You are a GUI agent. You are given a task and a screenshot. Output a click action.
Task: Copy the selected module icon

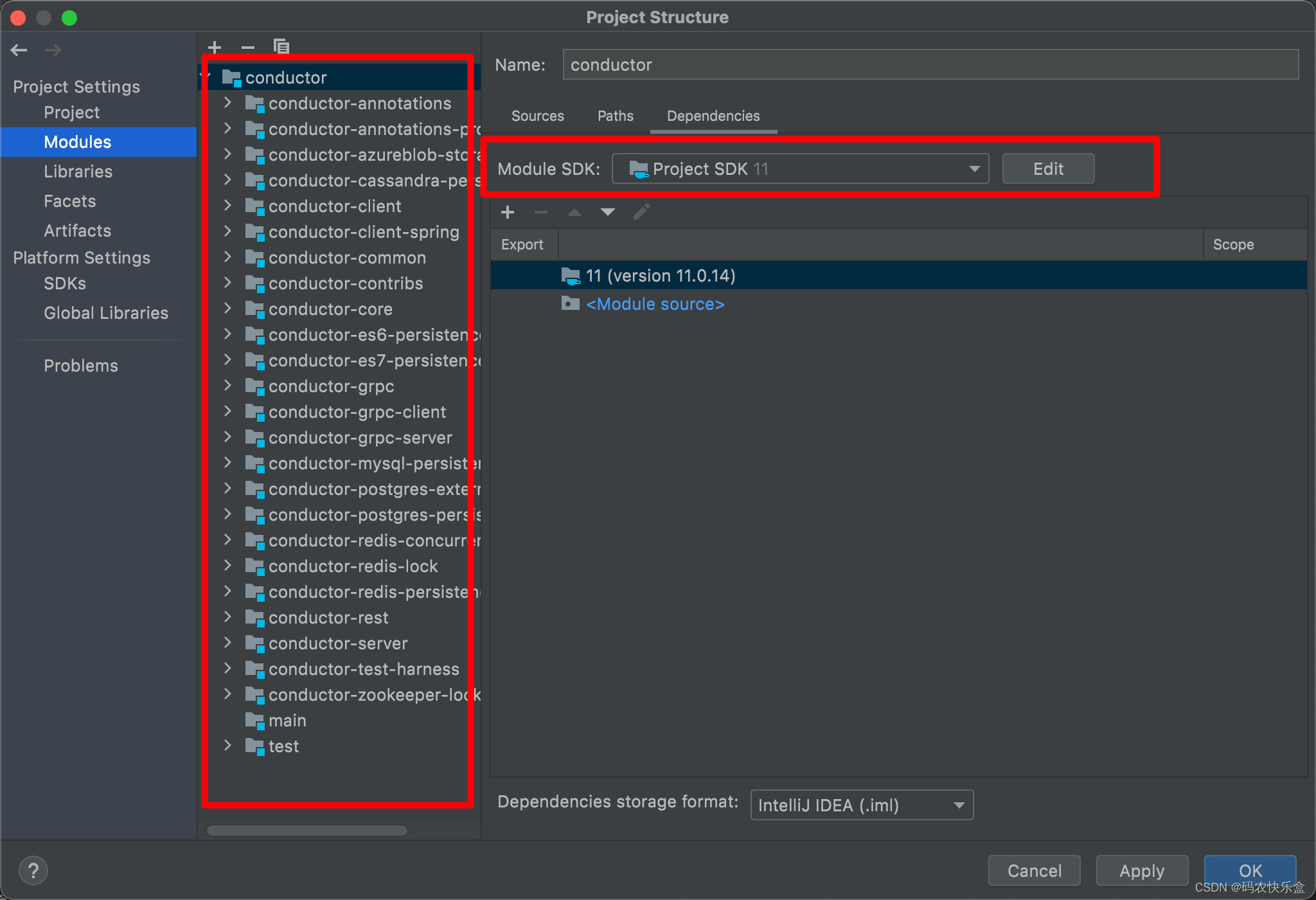click(281, 47)
